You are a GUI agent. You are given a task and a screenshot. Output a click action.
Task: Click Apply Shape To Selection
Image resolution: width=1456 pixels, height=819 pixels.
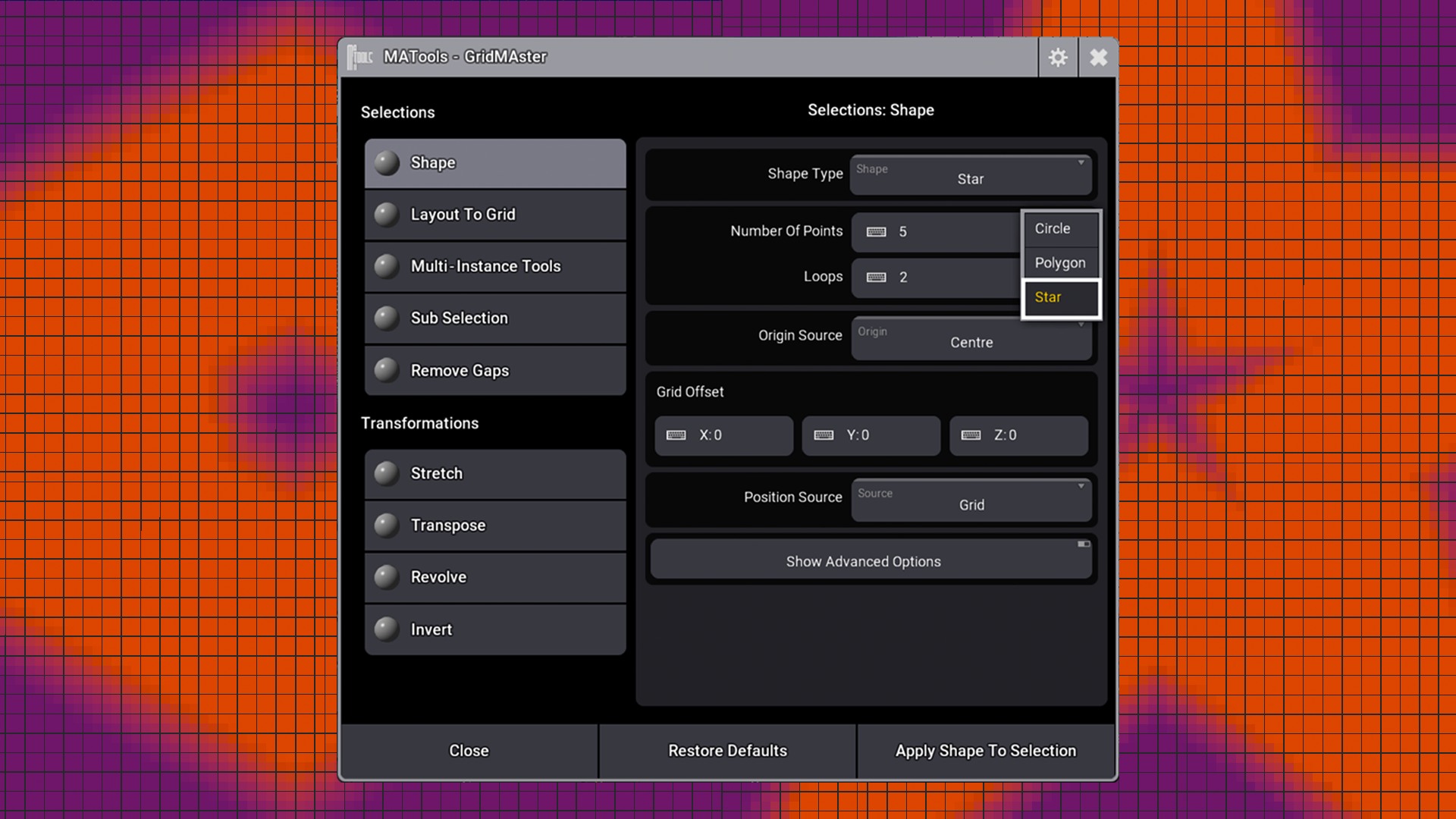986,751
